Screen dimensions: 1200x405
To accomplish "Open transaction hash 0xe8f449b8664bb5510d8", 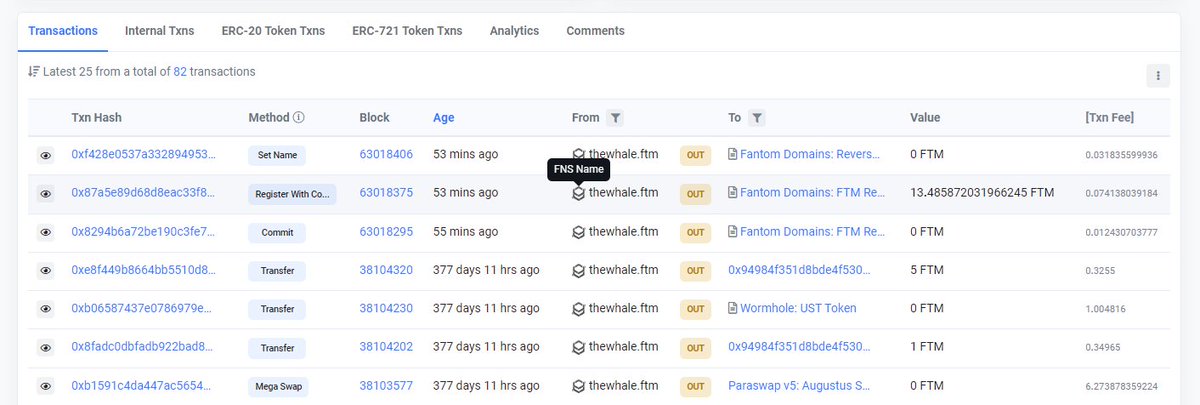I will coord(143,270).
